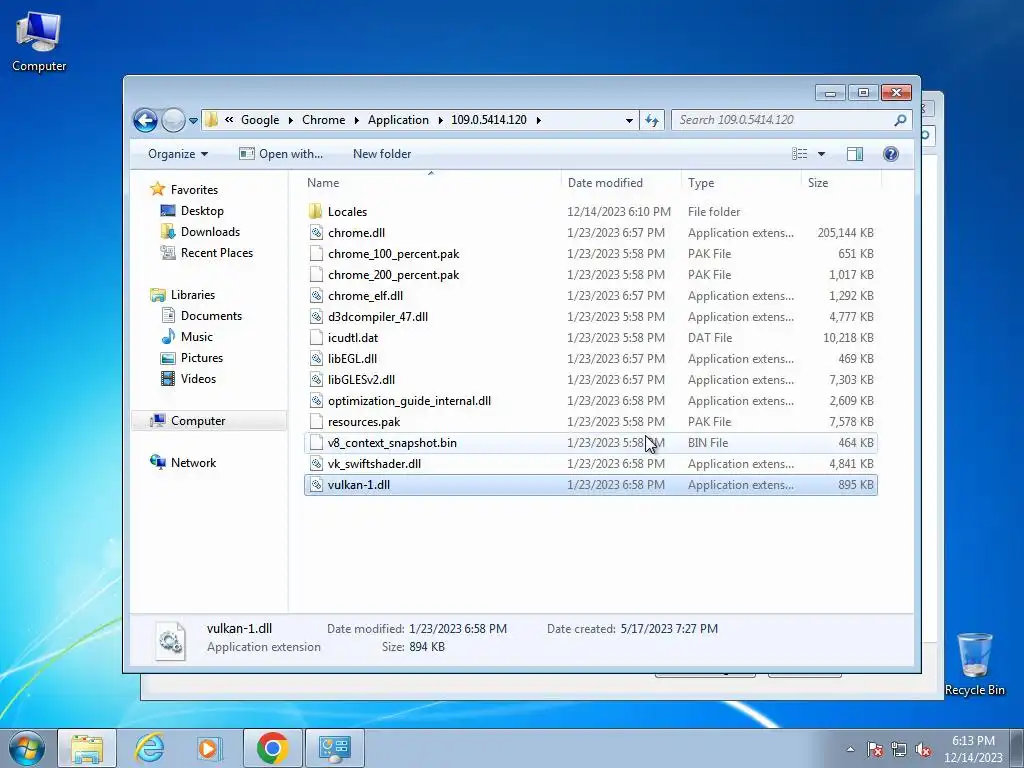The image size is (1024, 768).
Task: Select the Locales folder icon
Action: (315, 212)
